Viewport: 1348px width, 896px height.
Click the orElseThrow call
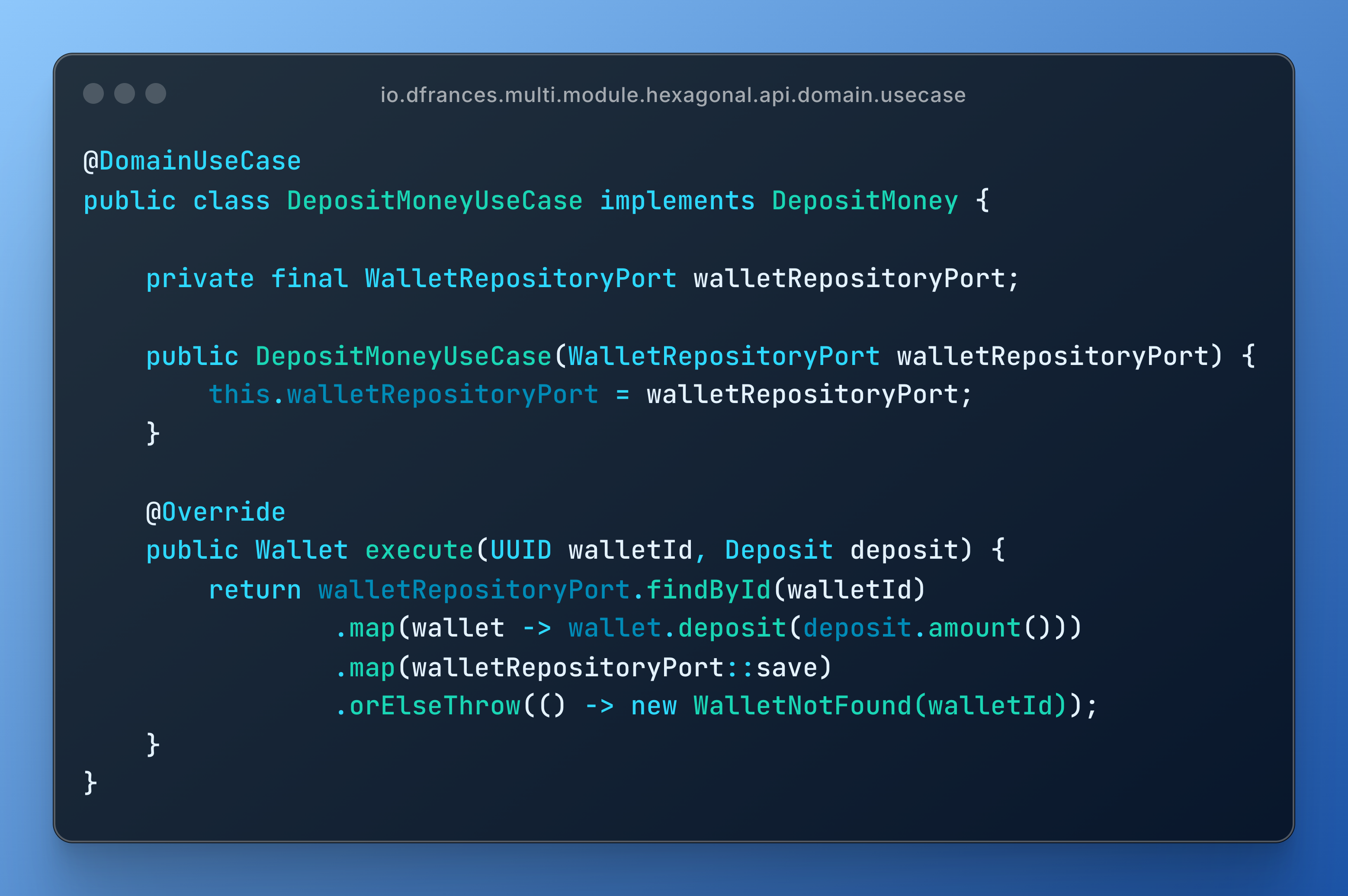[434, 706]
